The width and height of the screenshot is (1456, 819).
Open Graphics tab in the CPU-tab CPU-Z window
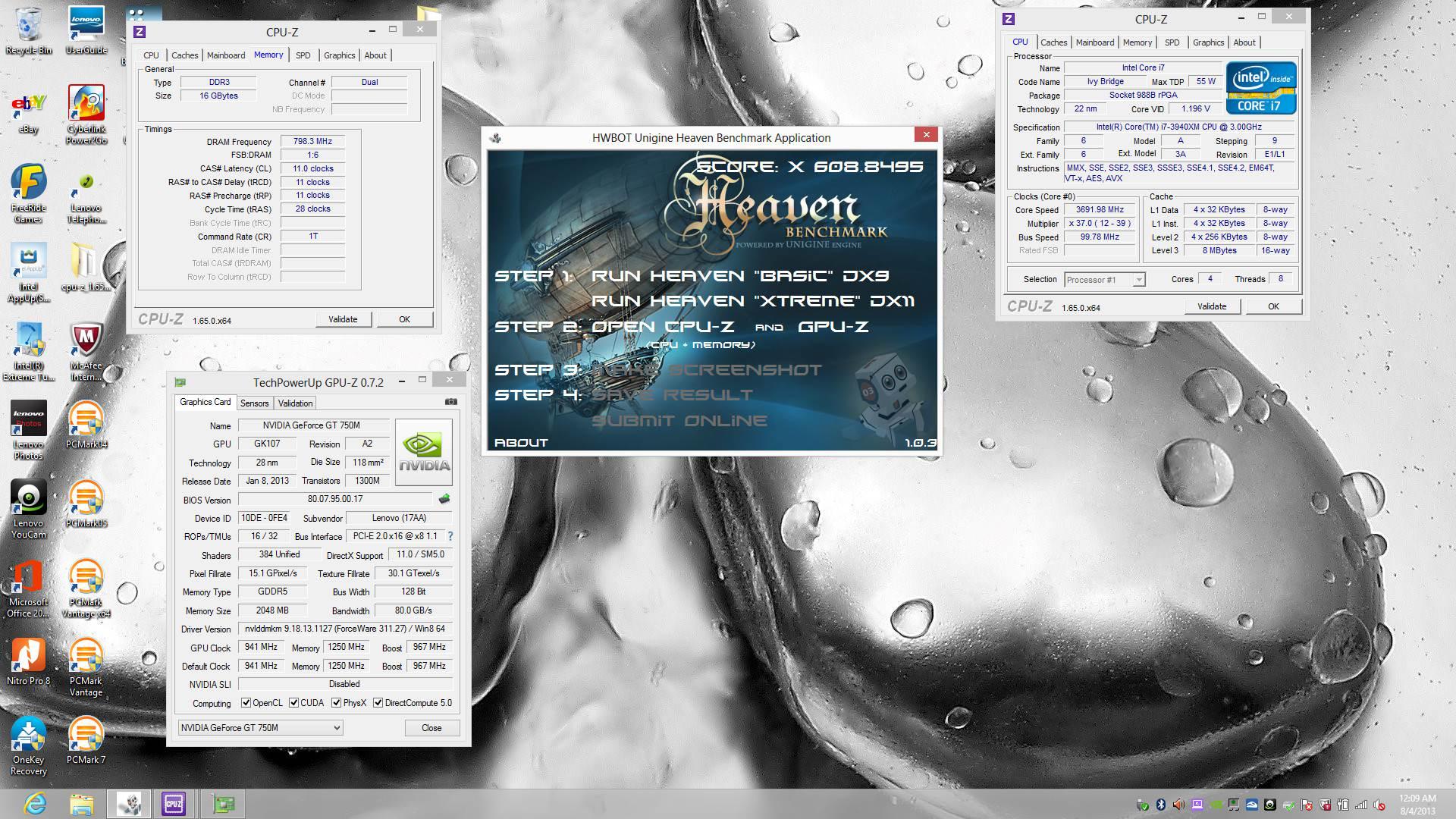pyautogui.click(x=1208, y=42)
